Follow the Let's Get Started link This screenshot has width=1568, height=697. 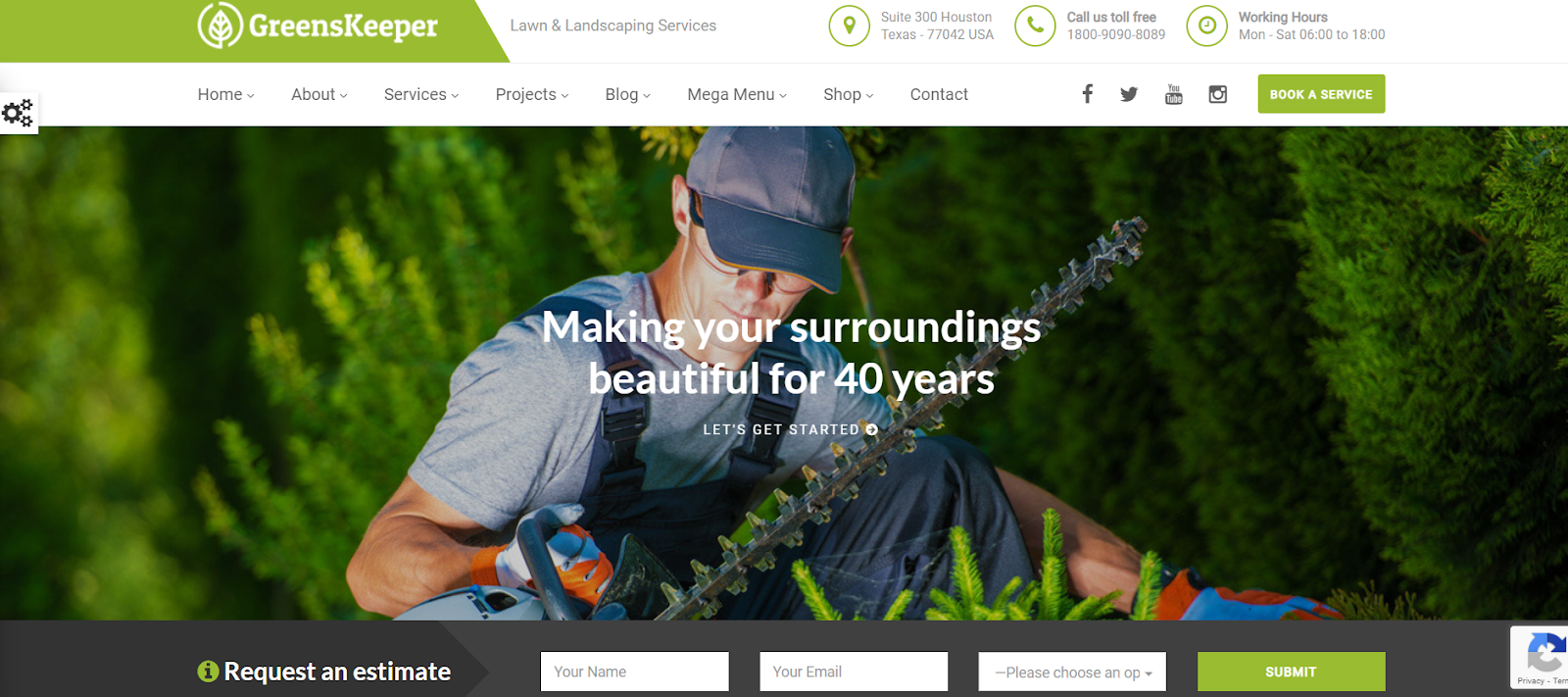(791, 429)
